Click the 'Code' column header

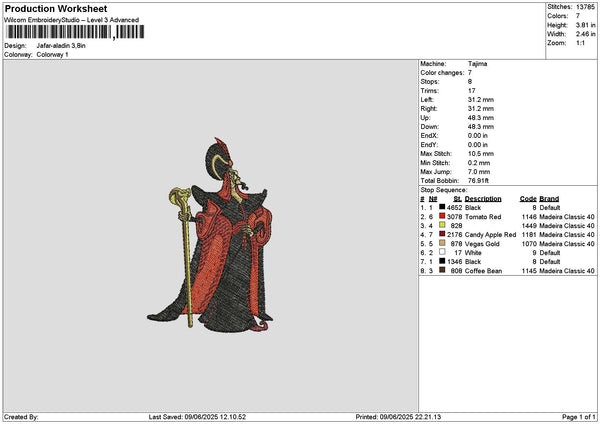point(528,199)
